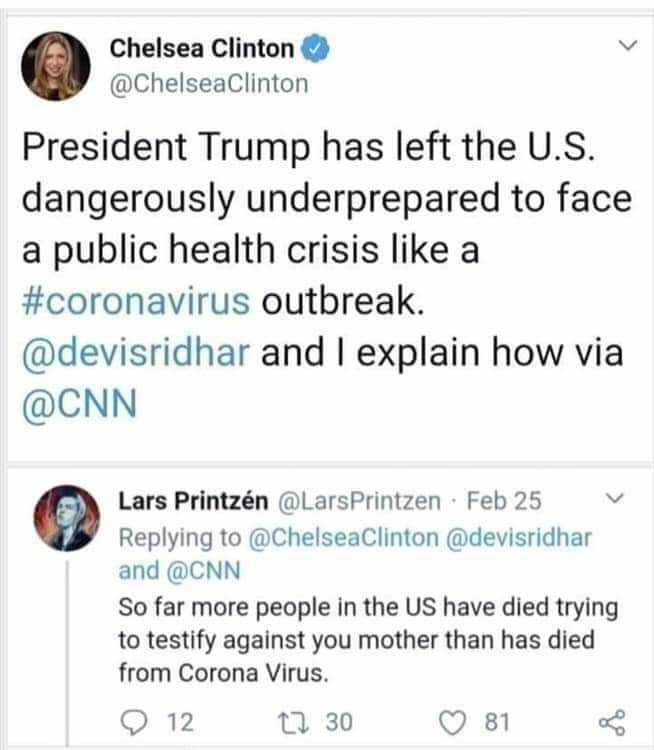Click the retweet arrows icon

pyautogui.click(x=297, y=722)
